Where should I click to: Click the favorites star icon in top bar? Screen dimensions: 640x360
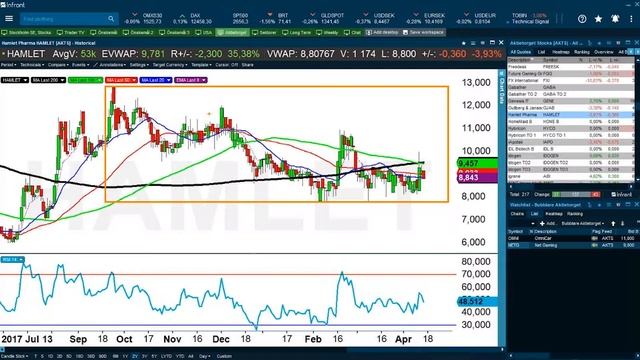[598, 19]
